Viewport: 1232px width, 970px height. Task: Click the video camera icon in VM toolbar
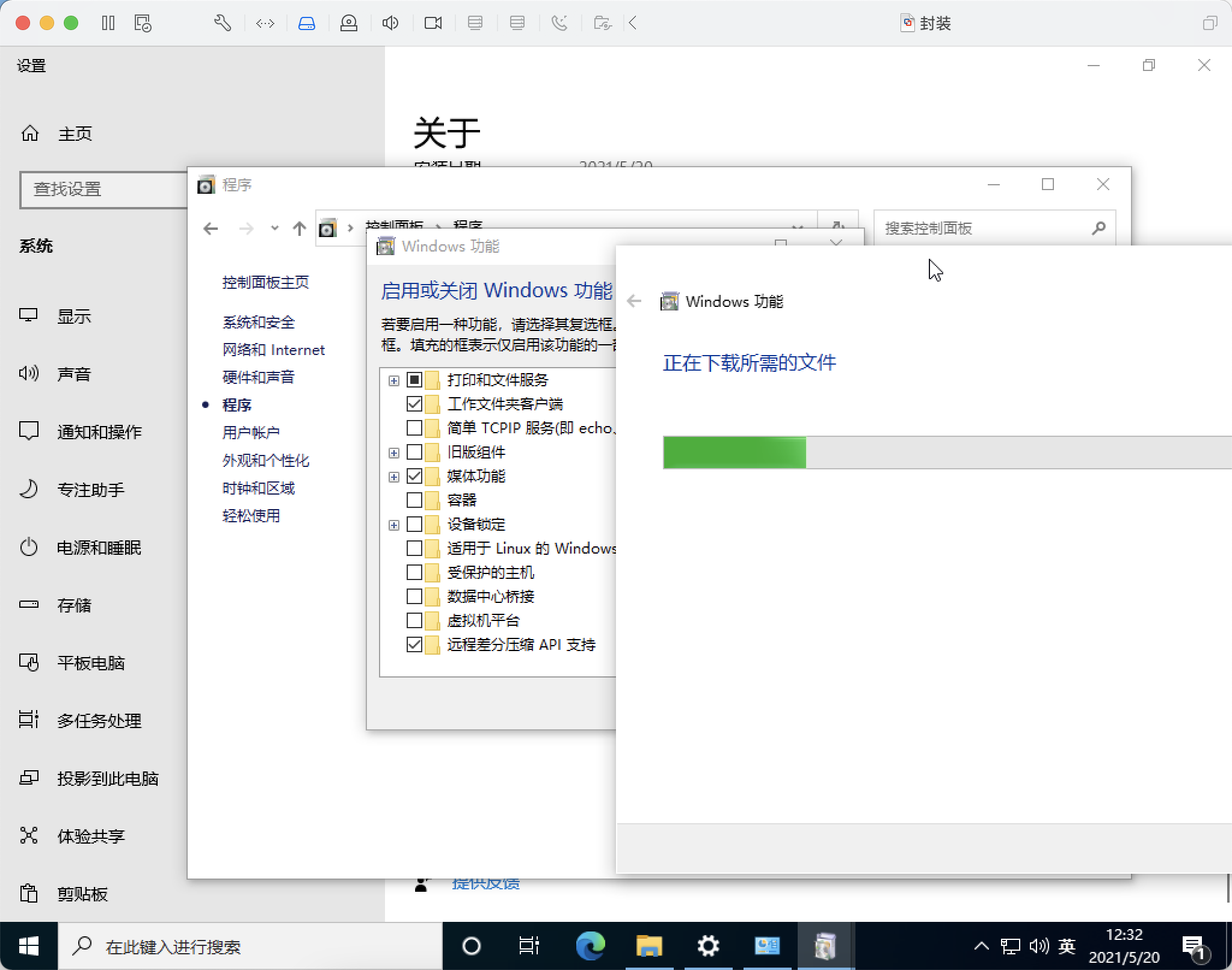(433, 23)
